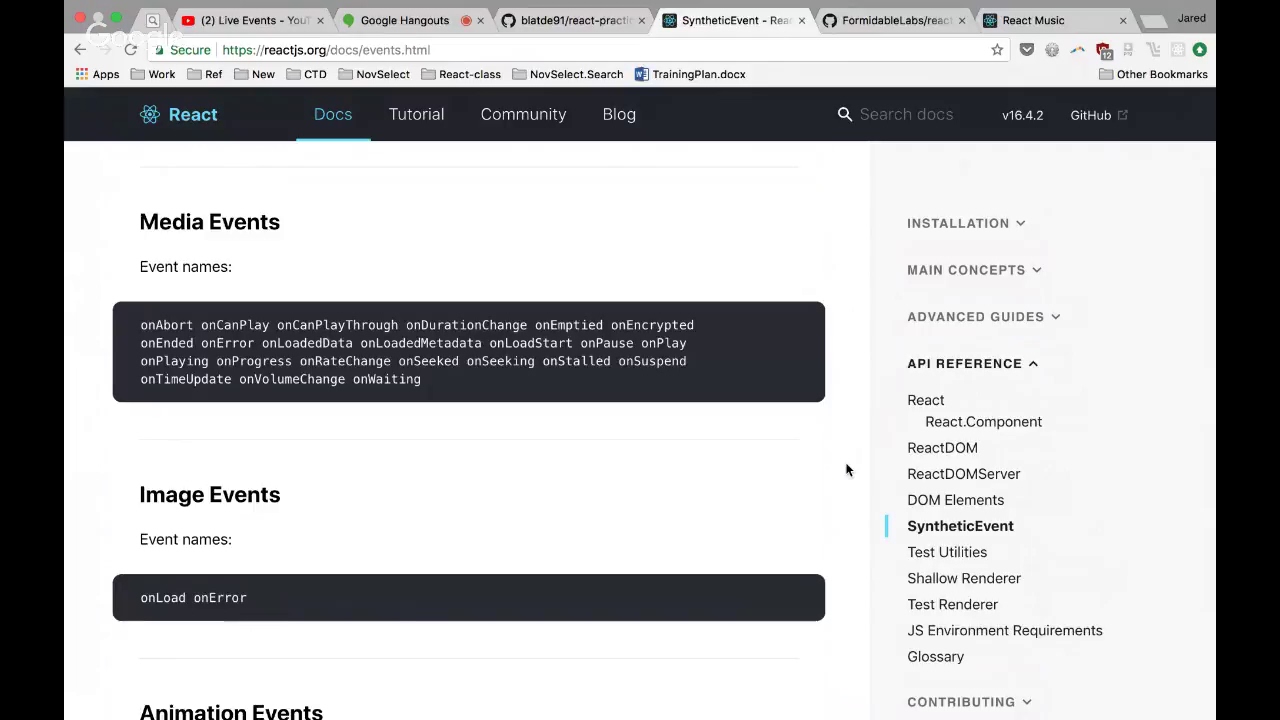Open the Other Bookmarks folder
1280x720 pixels.
1153,74
